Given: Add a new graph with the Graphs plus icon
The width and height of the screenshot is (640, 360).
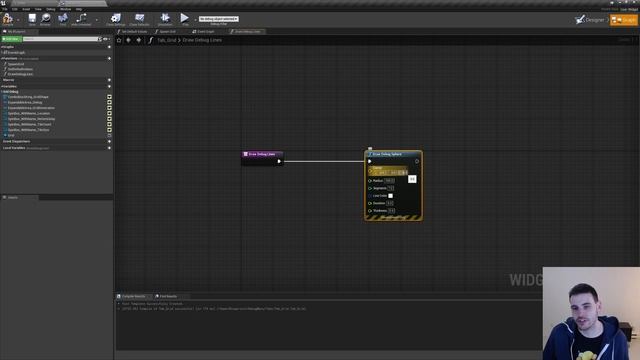Looking at the screenshot, I should 109,47.
